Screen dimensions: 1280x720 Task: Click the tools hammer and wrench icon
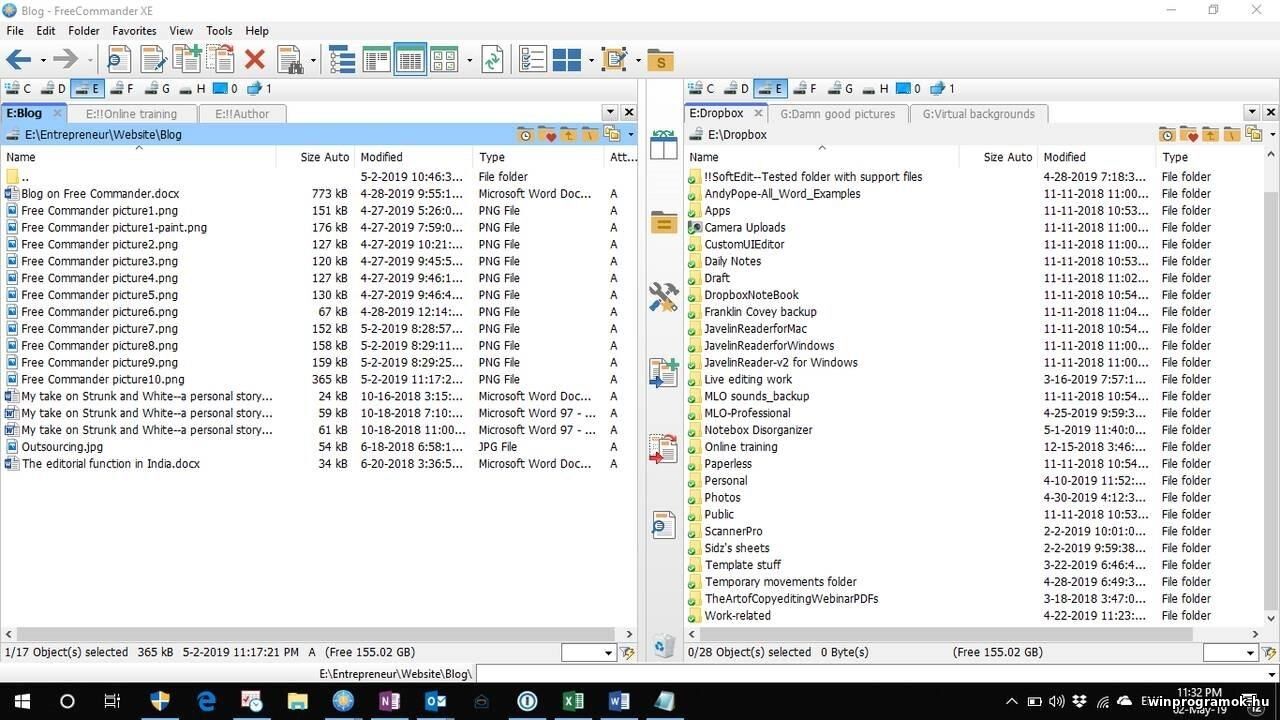664,297
